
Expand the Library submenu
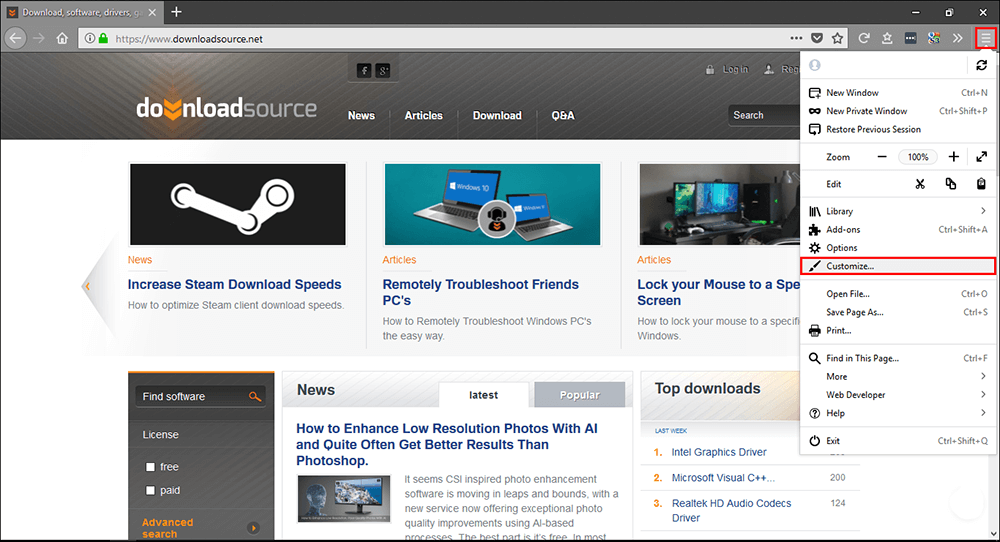(897, 211)
